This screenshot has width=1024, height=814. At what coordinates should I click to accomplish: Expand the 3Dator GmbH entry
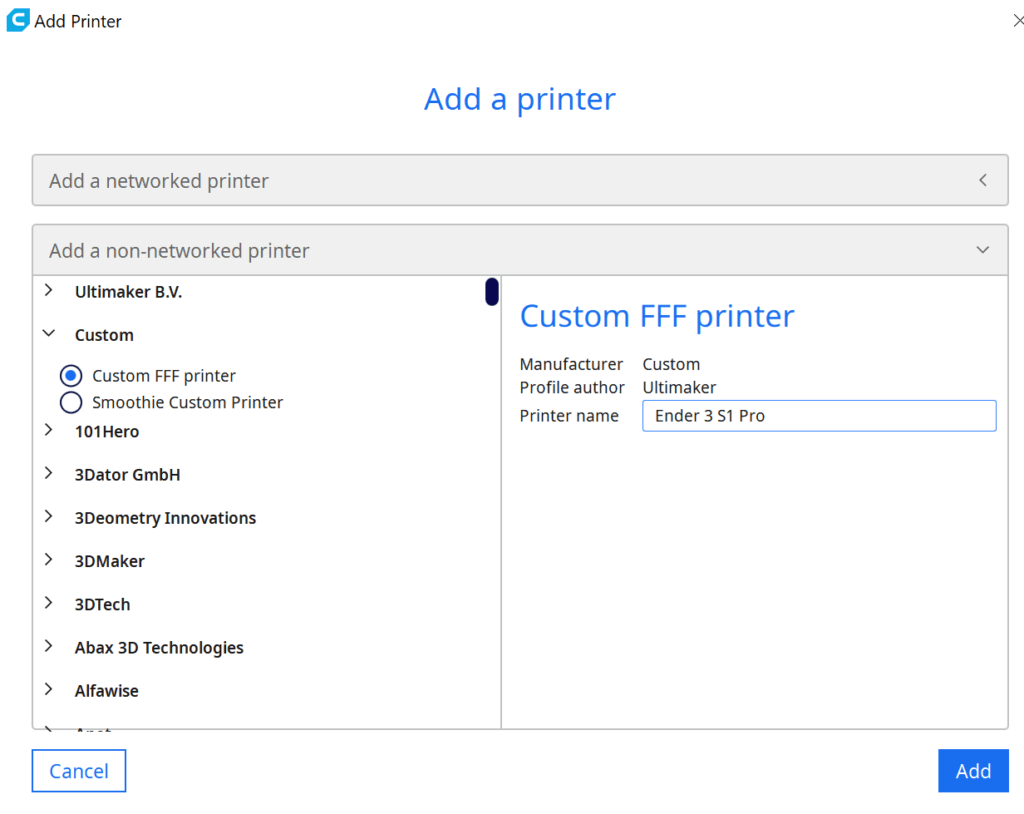pyautogui.click(x=48, y=474)
